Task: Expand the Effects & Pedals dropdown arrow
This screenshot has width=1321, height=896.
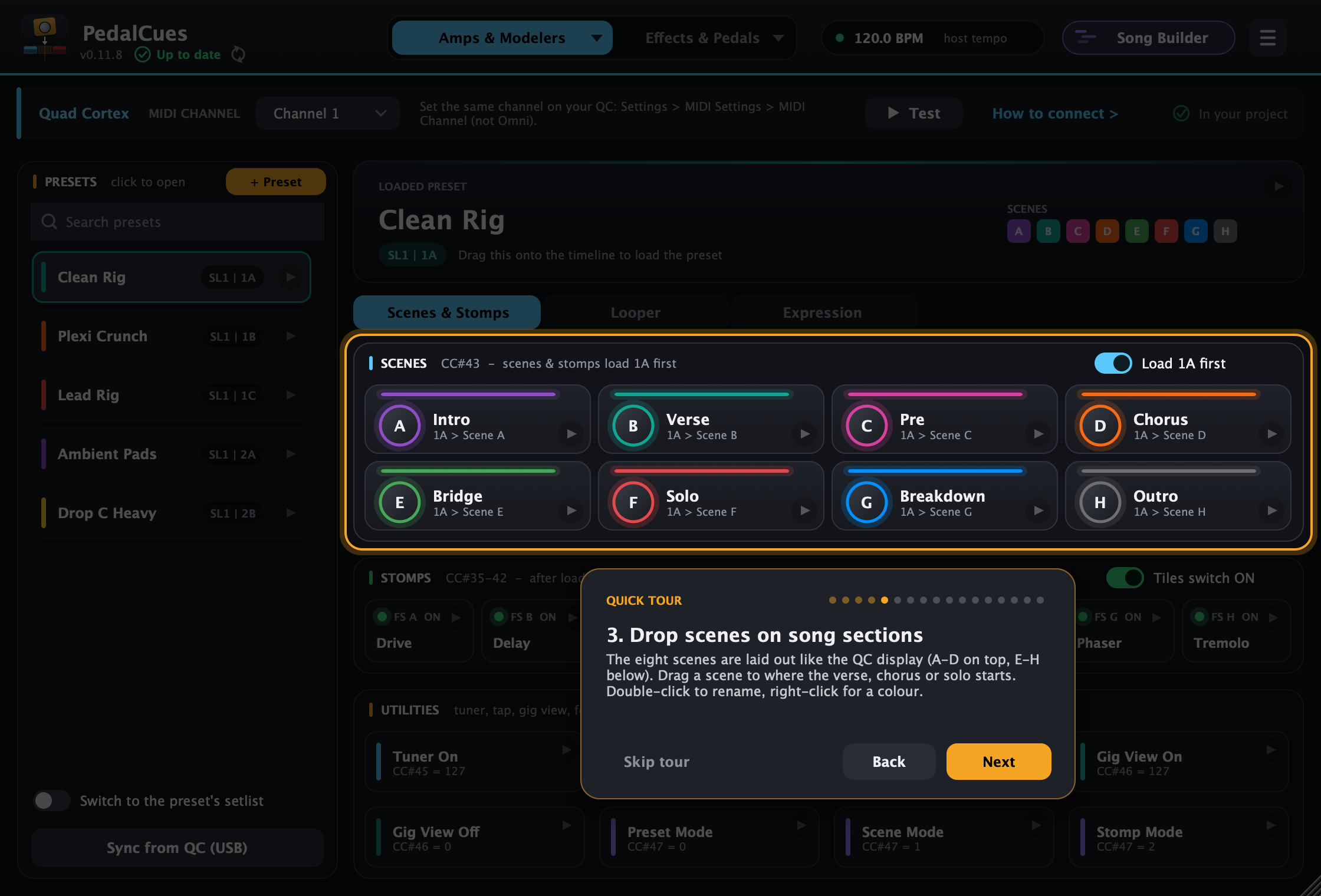Action: point(778,38)
